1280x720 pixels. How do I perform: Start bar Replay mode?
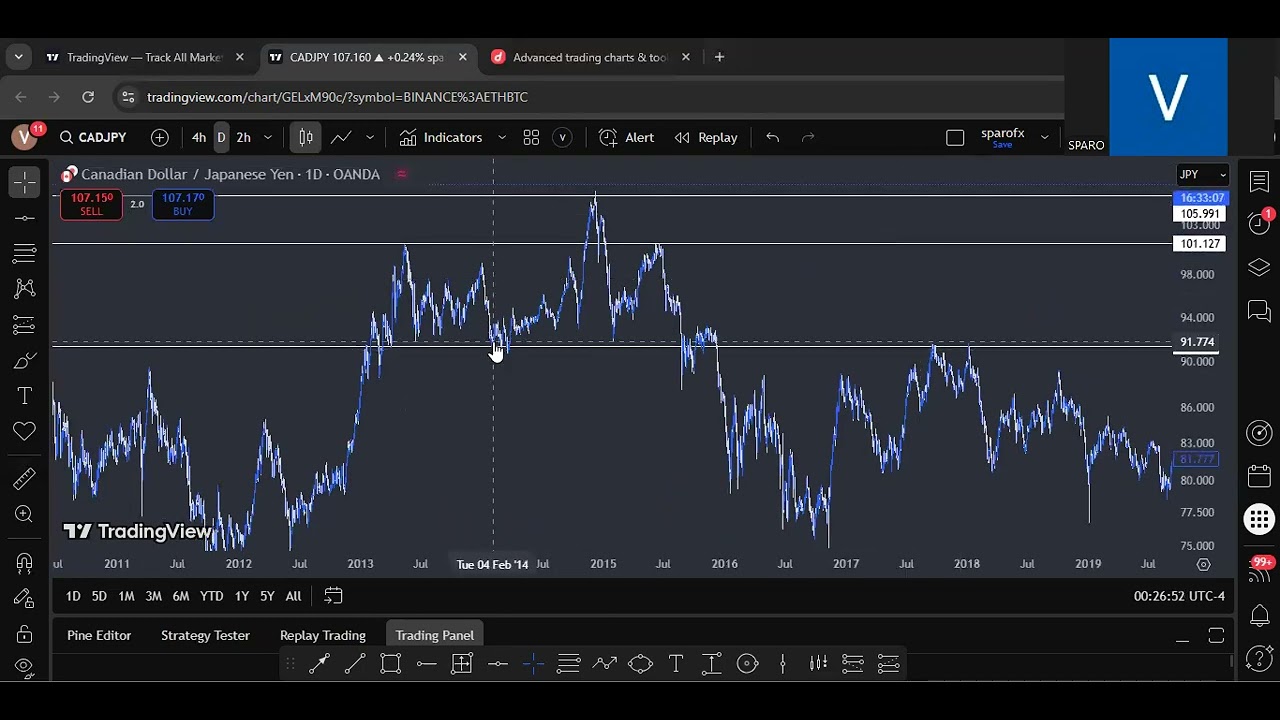[x=706, y=138]
